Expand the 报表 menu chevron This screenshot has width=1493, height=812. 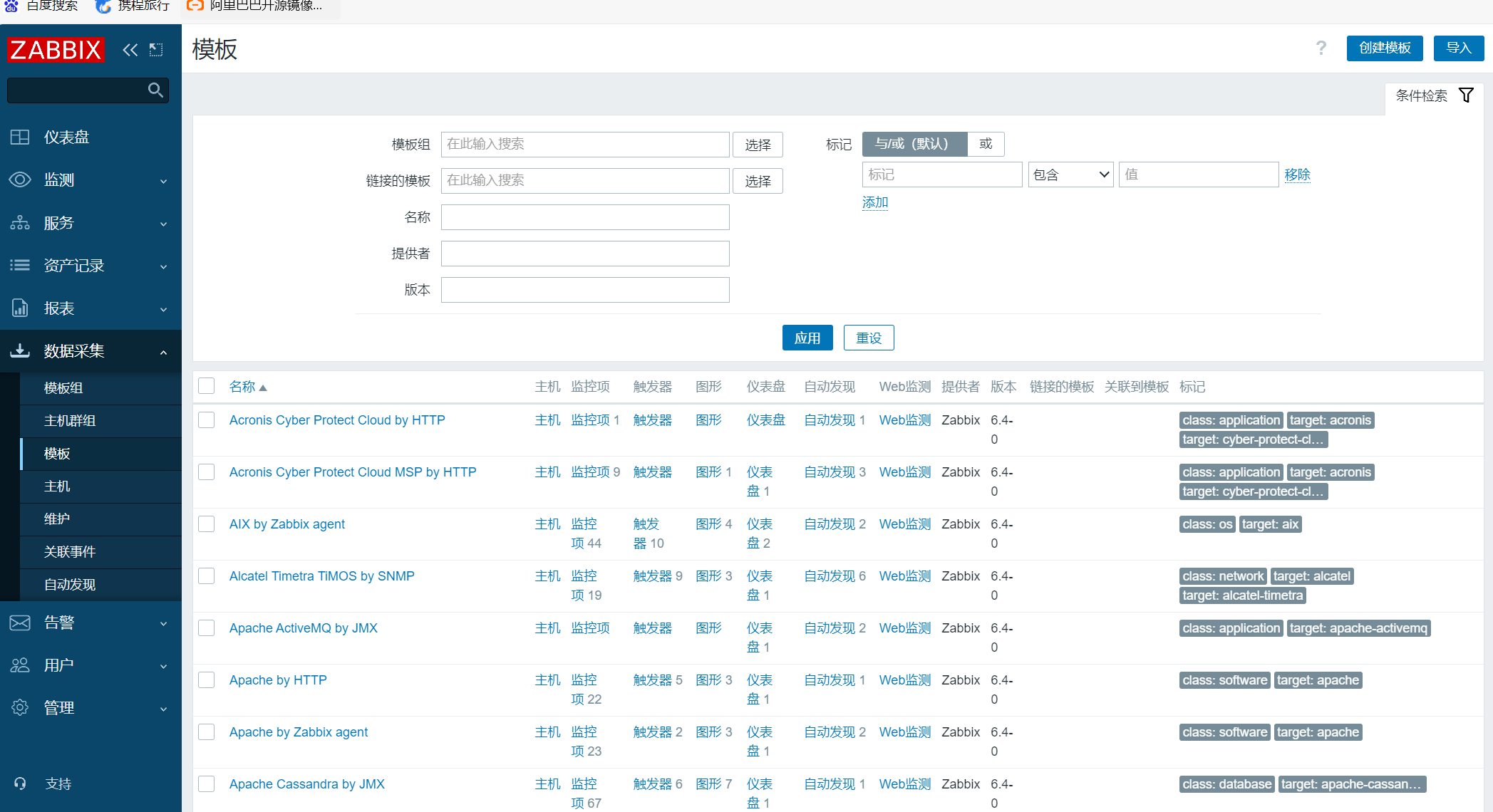point(164,309)
